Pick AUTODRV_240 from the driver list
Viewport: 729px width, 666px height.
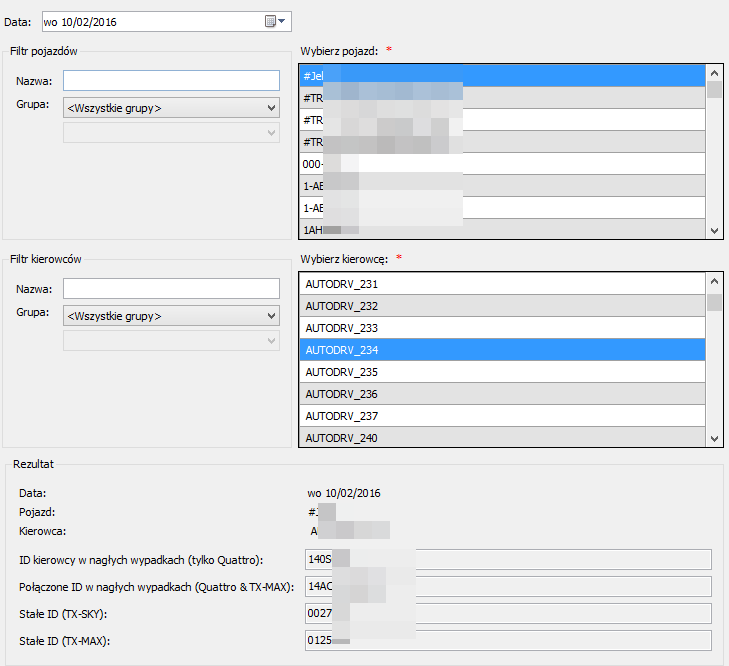point(500,437)
